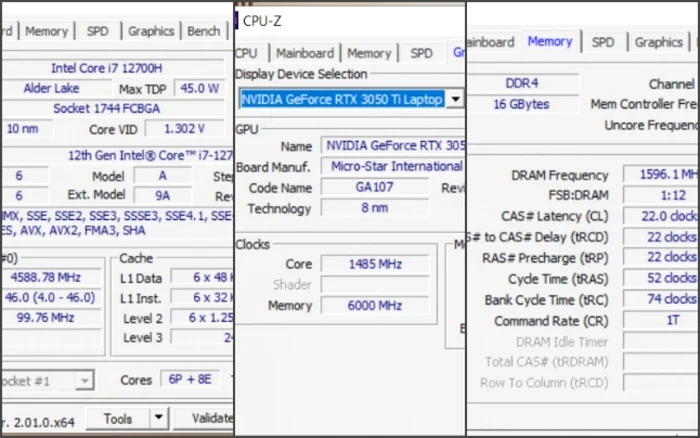The width and height of the screenshot is (700, 438).
Task: Click the empty Shader clock field
Action: pos(375,284)
